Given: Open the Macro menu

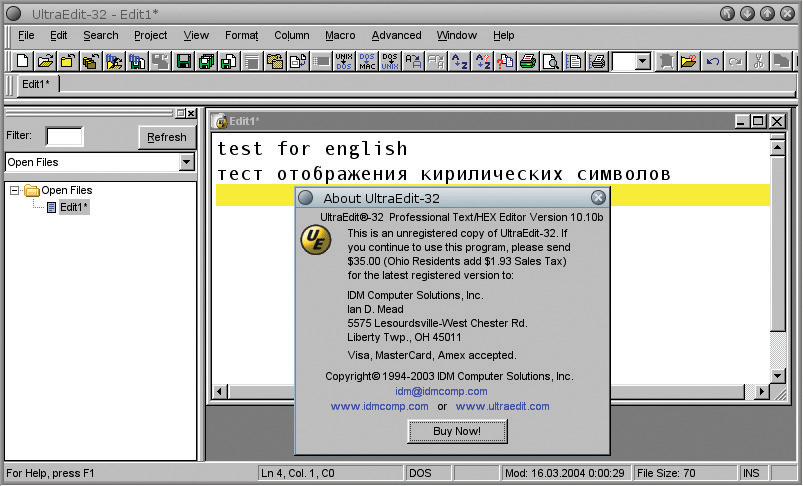Looking at the screenshot, I should point(340,35).
